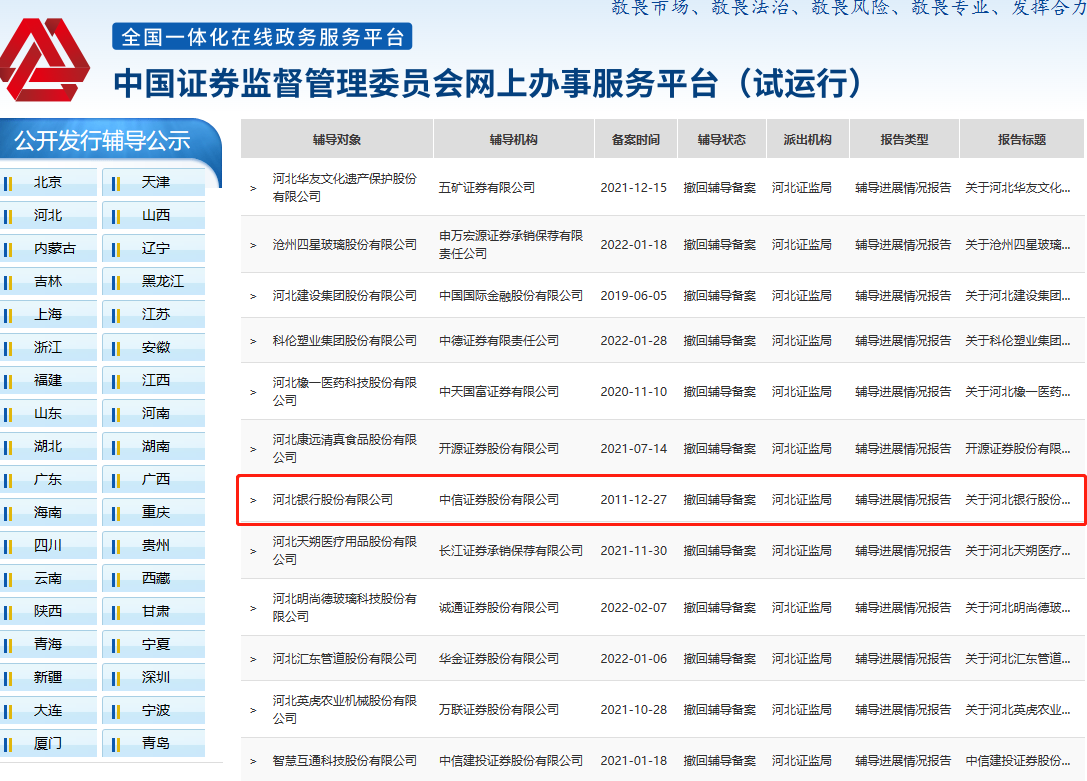Go to 西藏 region entry
The image size is (1087, 781).
click(x=154, y=579)
